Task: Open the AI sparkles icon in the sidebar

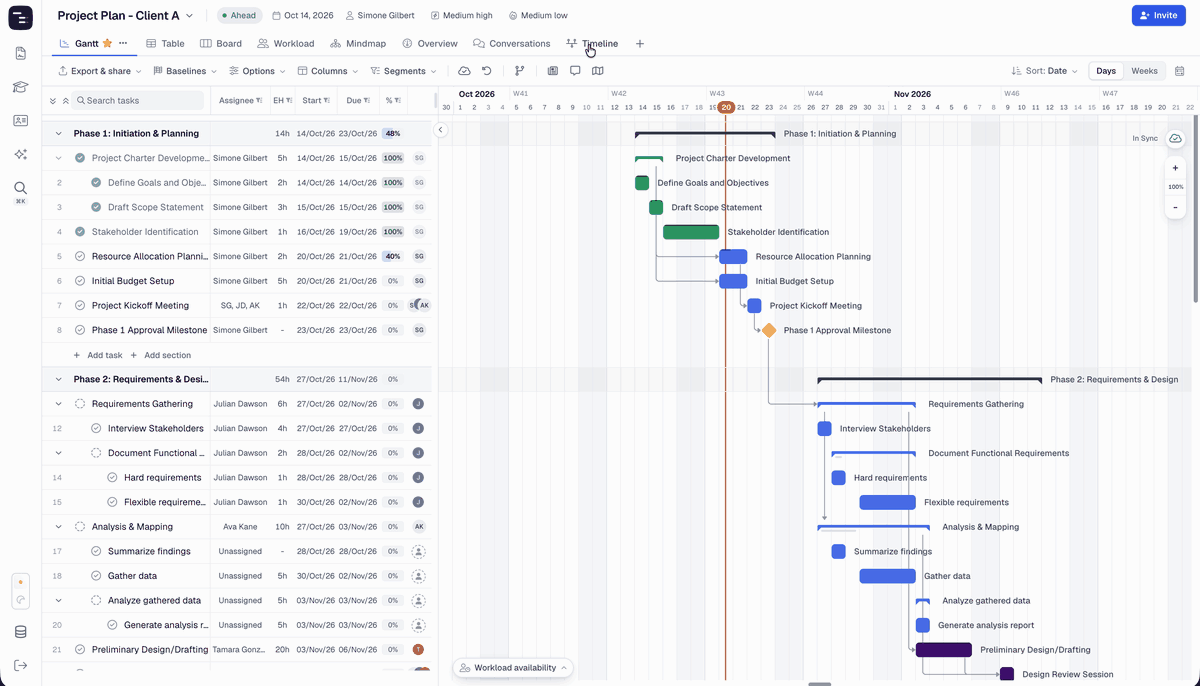Action: pos(20,154)
